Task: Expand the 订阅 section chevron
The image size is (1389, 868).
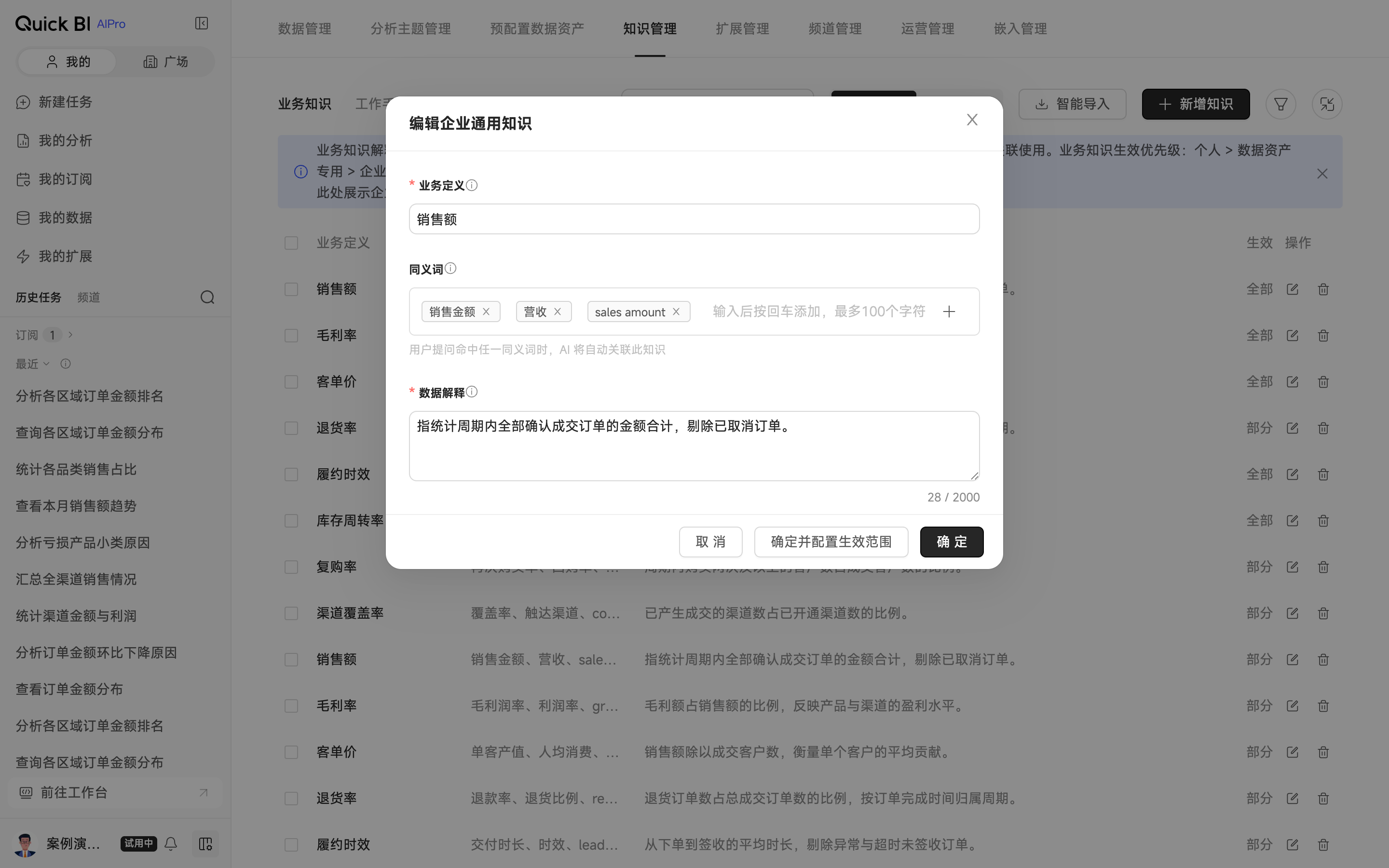Action: pos(70,335)
